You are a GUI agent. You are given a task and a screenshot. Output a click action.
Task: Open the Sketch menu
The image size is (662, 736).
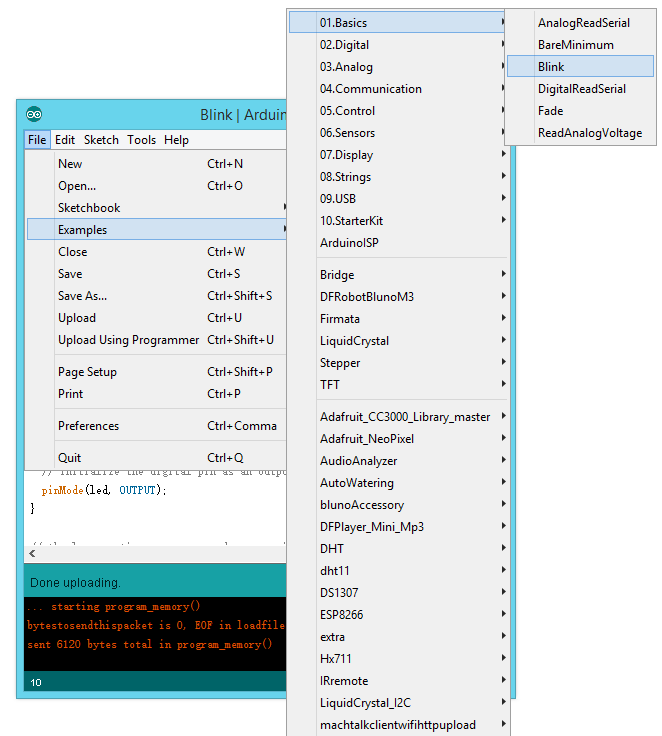101,140
